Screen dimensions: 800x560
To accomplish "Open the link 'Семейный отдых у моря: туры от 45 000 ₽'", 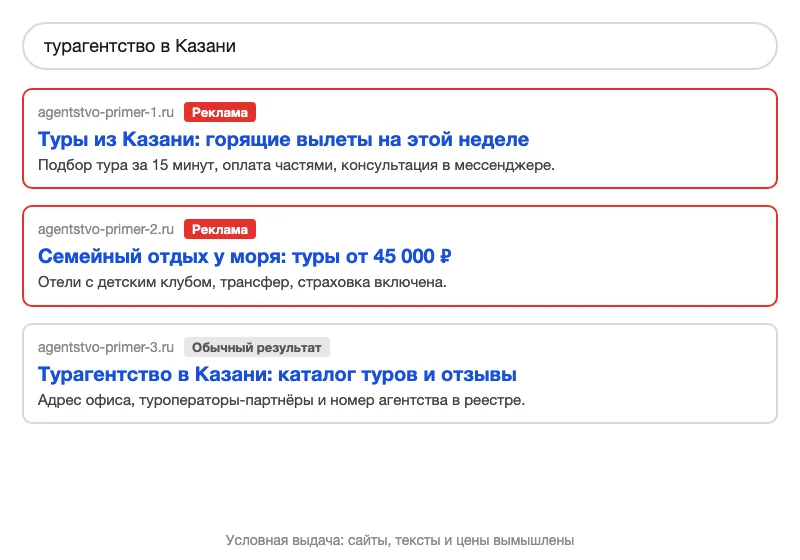I will click(244, 256).
